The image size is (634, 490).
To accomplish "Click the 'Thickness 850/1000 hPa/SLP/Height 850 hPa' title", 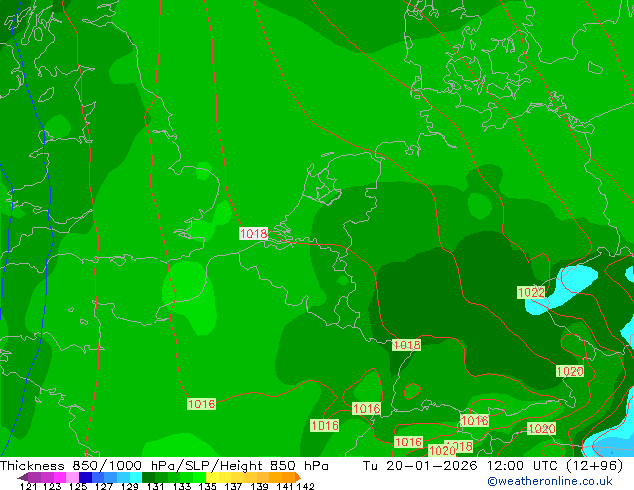I will (x=164, y=466).
